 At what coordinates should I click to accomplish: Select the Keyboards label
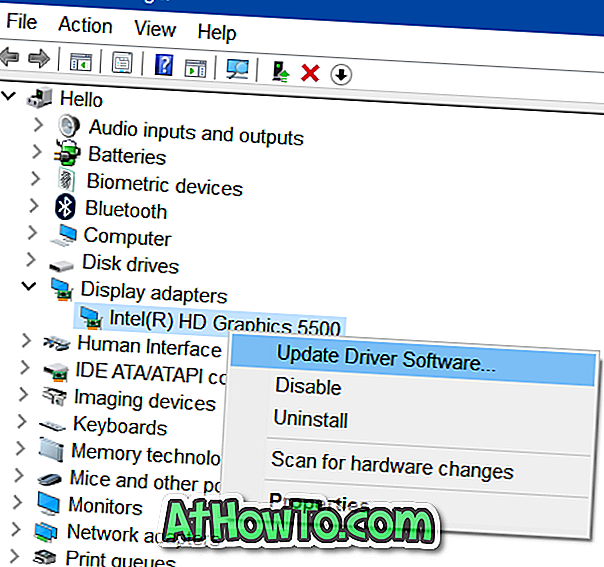click(120, 426)
